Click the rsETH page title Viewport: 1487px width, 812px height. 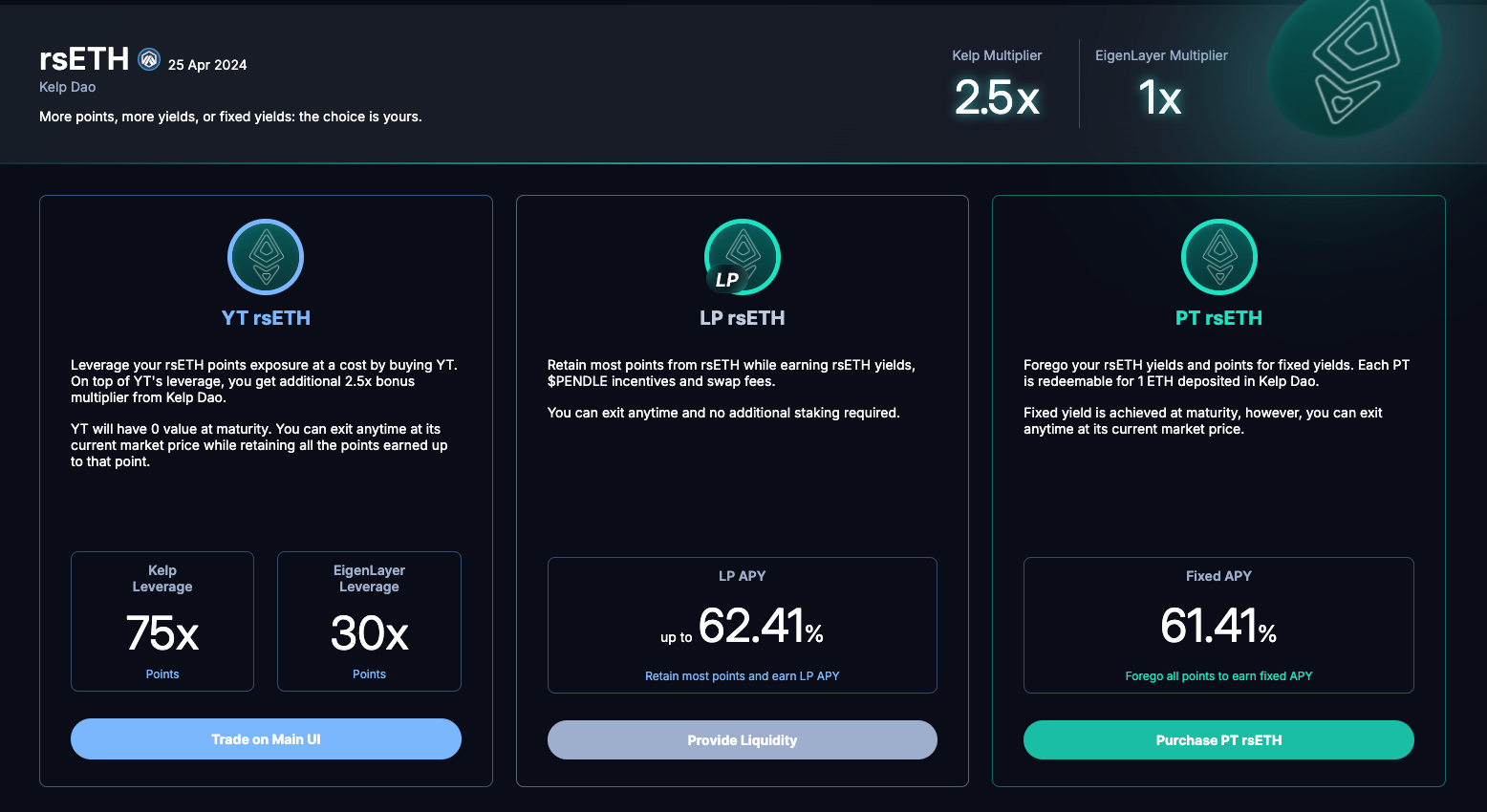point(84,59)
